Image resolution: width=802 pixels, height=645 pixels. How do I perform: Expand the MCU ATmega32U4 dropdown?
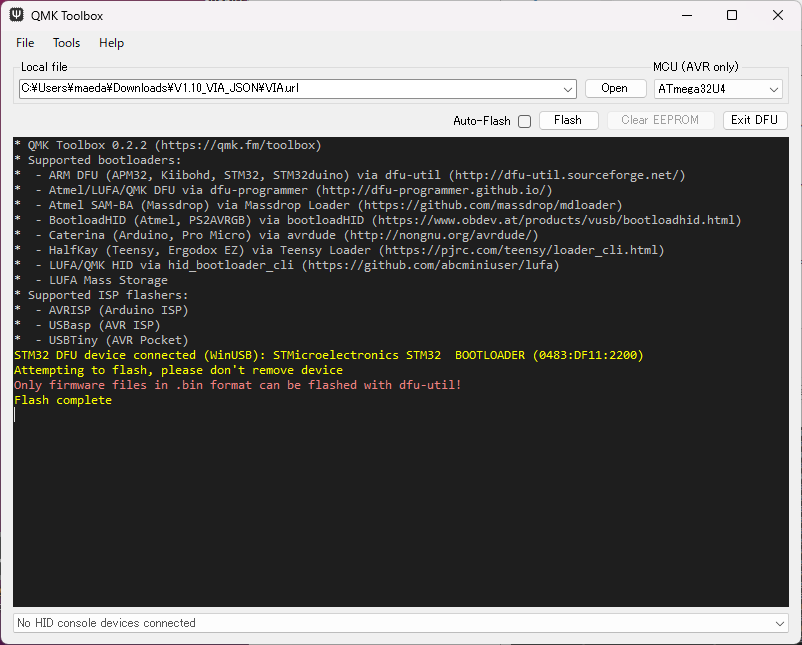tap(773, 88)
